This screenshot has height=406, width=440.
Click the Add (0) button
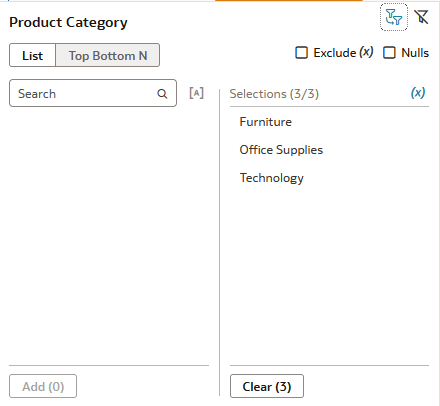[x=43, y=386]
